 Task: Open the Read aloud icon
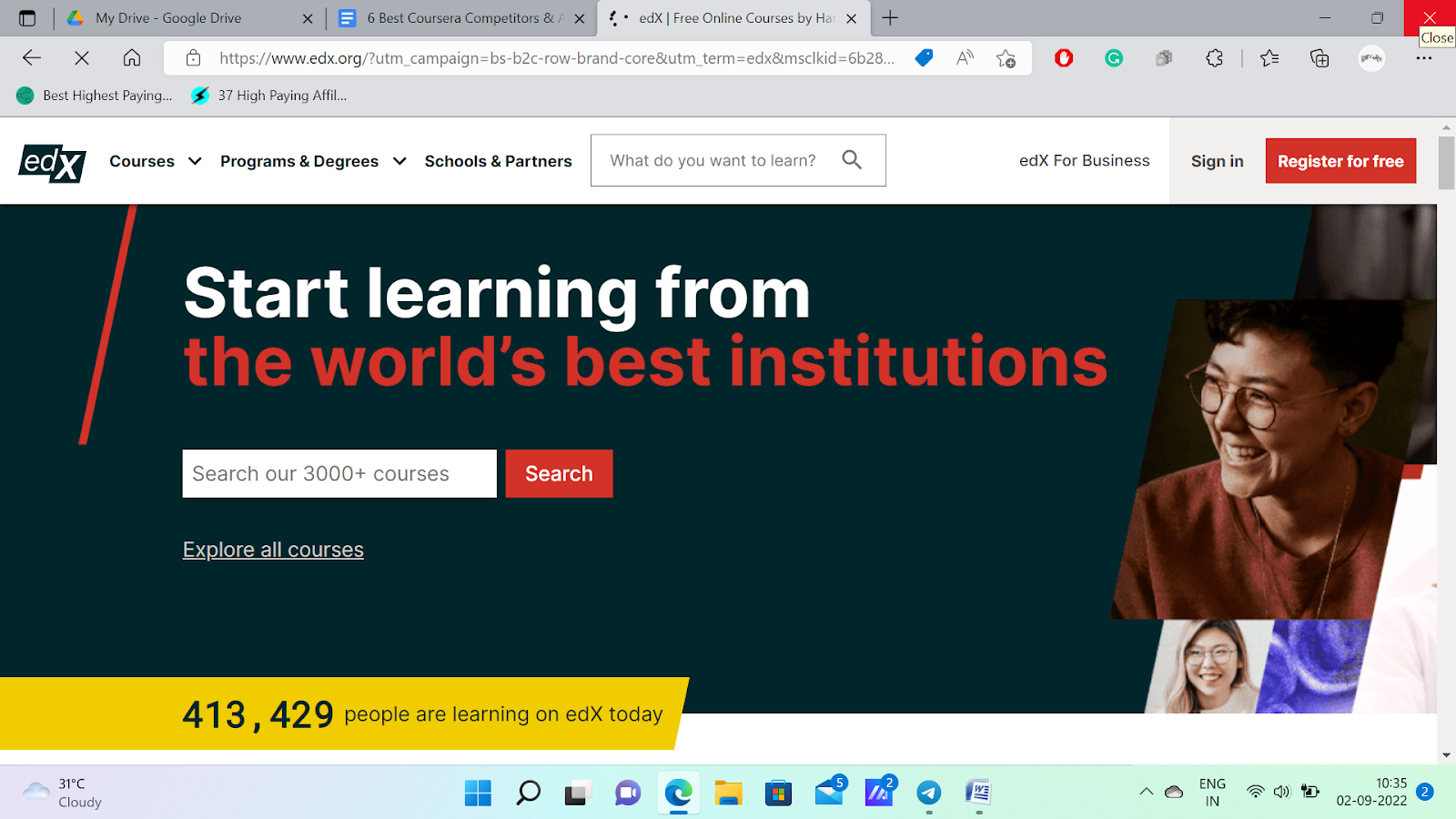pos(965,58)
